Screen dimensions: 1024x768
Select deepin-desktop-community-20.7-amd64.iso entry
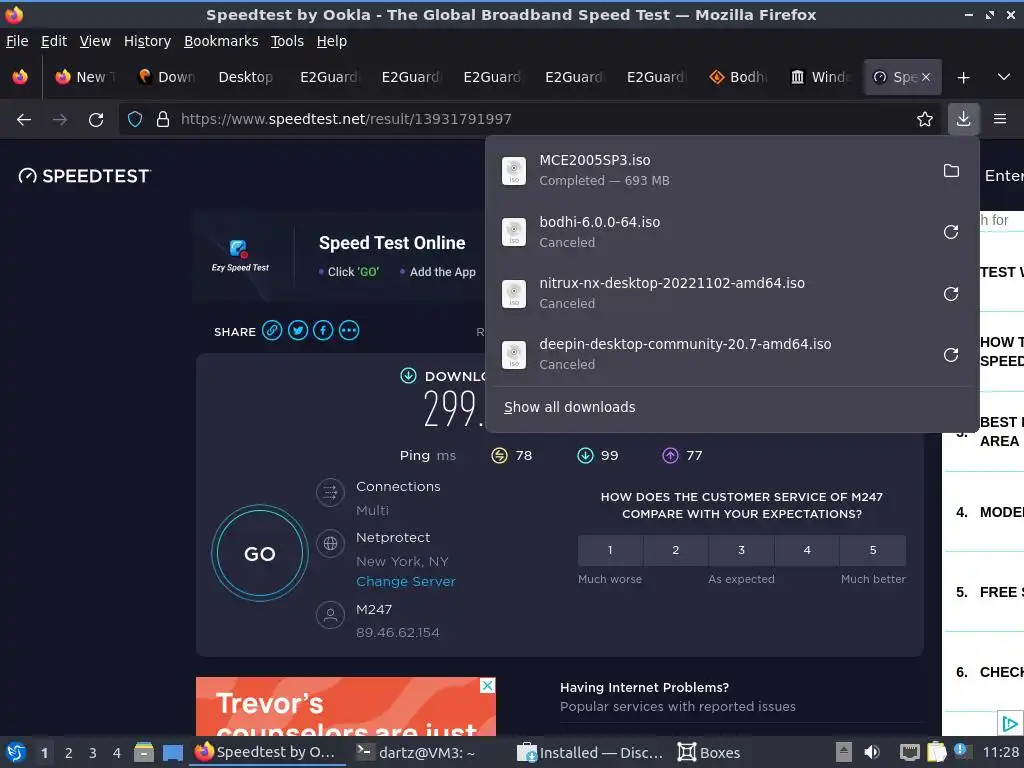pos(712,354)
